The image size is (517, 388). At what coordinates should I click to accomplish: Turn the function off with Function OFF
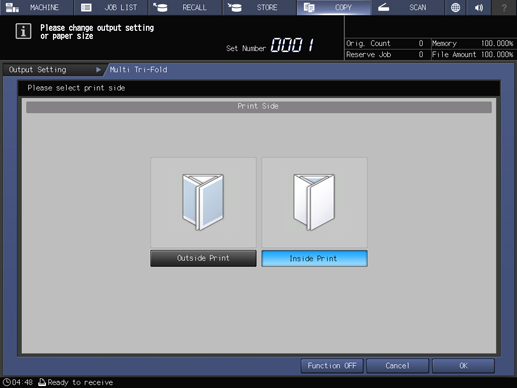pos(332,366)
